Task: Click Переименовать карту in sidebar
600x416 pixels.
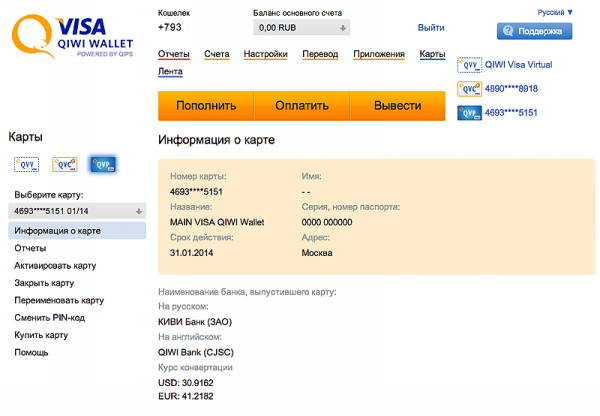Action: 59,300
